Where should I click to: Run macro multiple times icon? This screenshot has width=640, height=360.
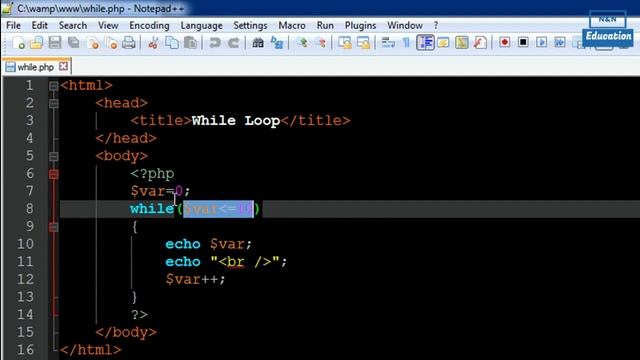click(x=560, y=42)
